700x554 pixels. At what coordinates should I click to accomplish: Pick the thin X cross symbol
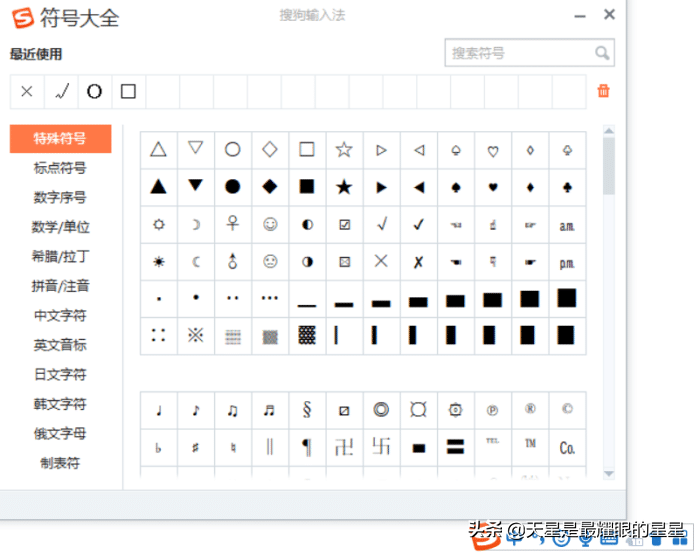(381, 261)
